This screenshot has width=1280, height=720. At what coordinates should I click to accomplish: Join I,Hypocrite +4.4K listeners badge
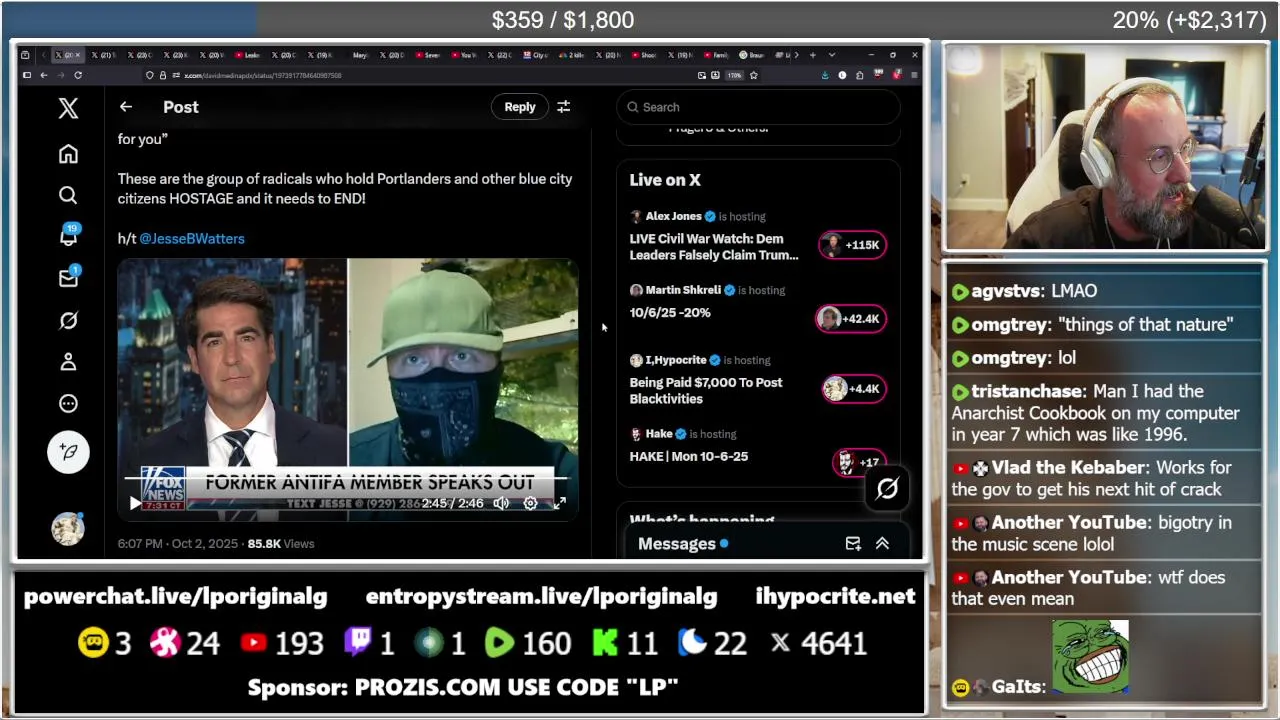click(853, 389)
